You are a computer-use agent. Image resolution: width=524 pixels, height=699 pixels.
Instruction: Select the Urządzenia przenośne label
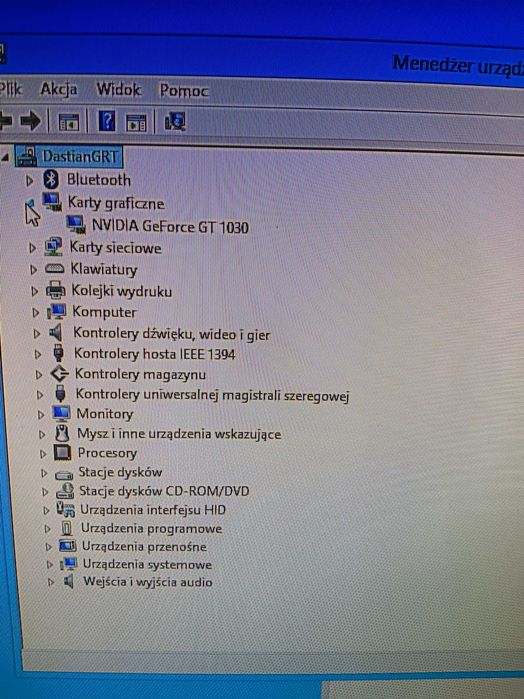[144, 547]
